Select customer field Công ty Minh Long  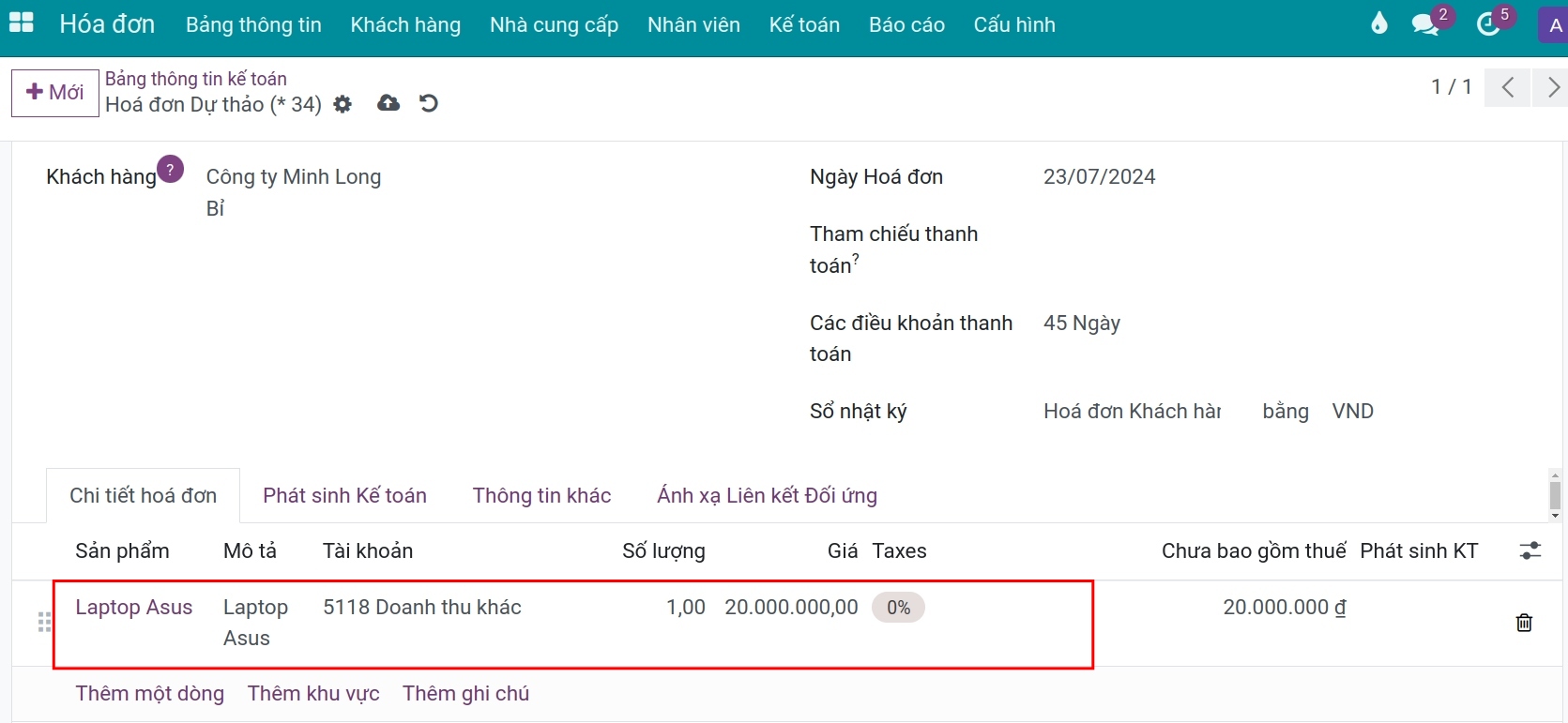click(294, 177)
